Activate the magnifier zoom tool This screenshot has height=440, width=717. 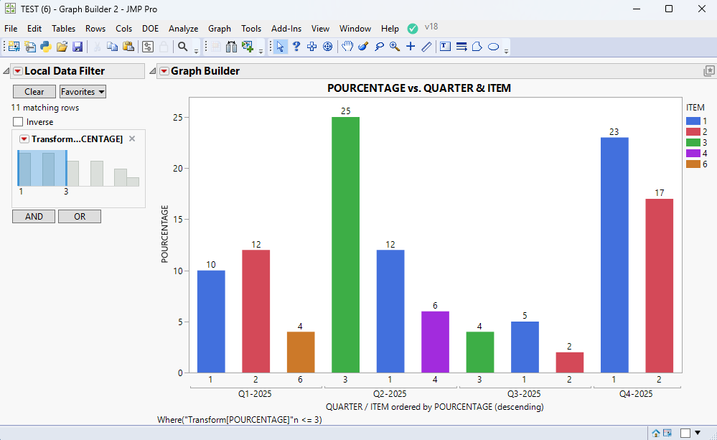click(395, 47)
